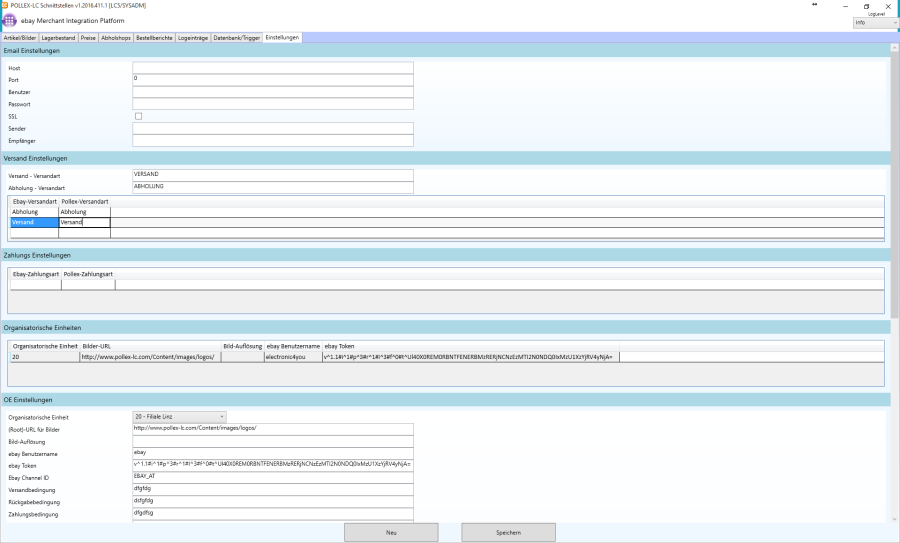Open the LogLevel Info dropdown
This screenshot has width=900, height=543.
pyautogui.click(x=873, y=22)
